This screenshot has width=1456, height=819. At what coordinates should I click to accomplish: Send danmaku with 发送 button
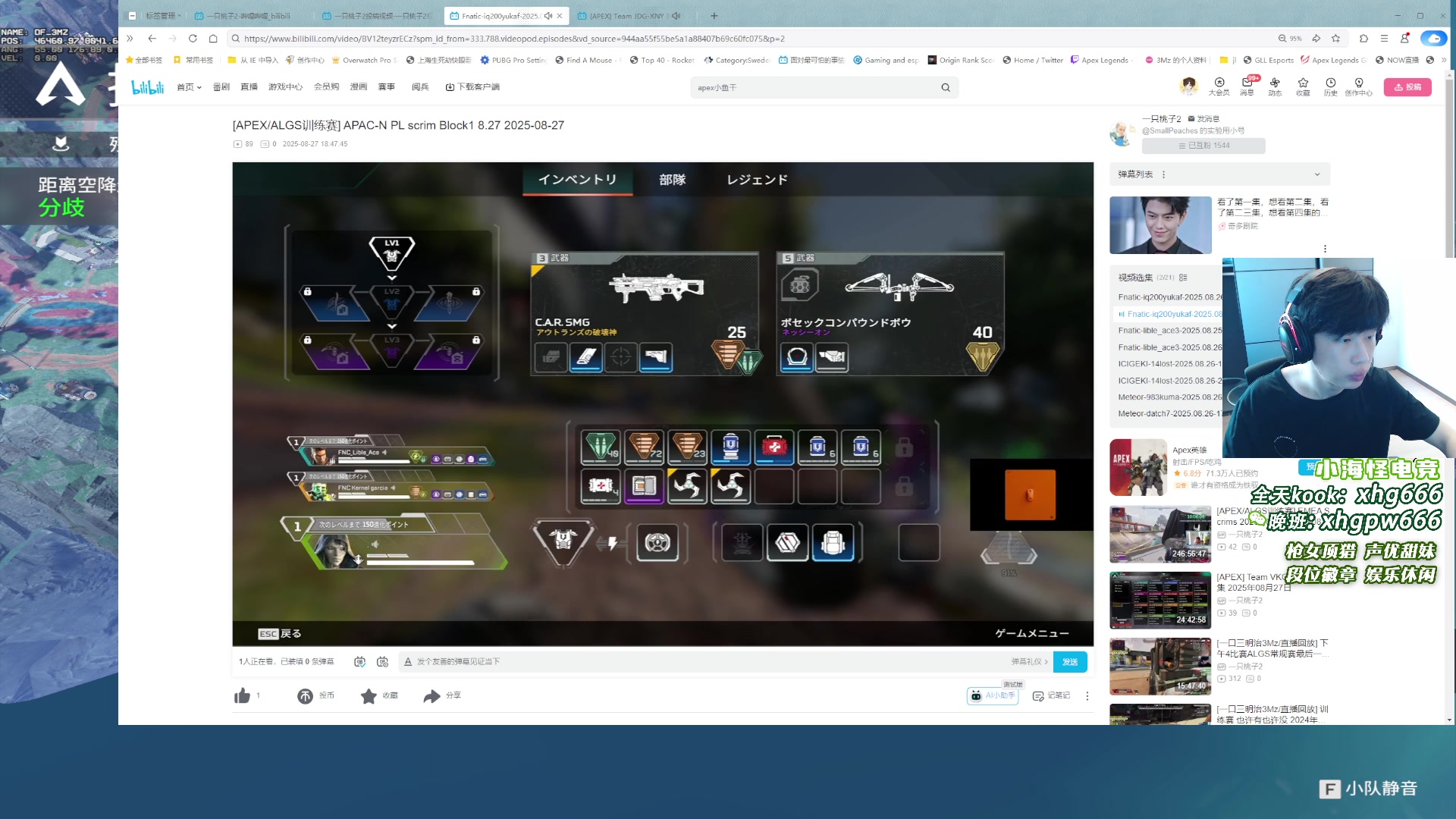pyautogui.click(x=1070, y=661)
